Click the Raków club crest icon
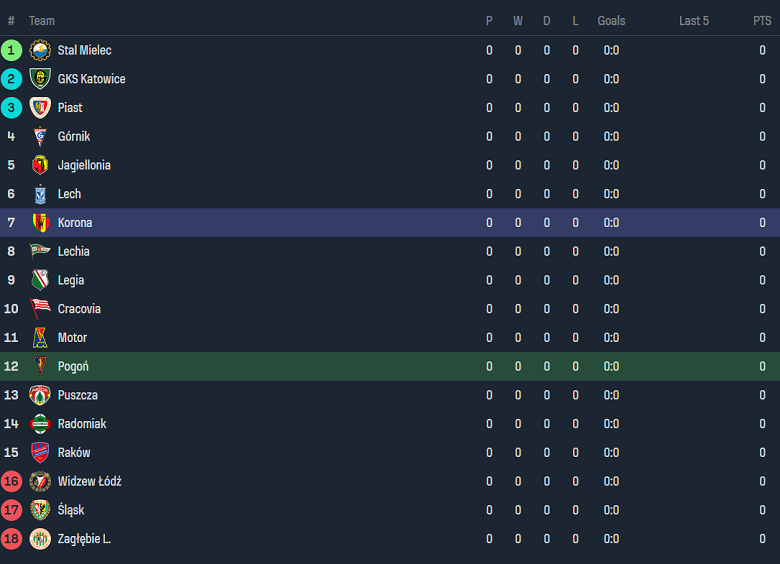This screenshot has height=564, width=780. pos(40,453)
